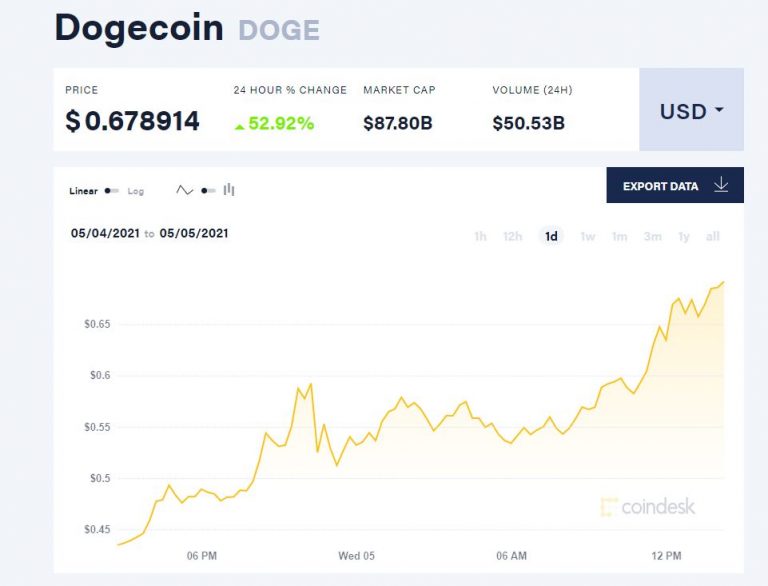Image resolution: width=768 pixels, height=586 pixels.
Task: Select the all time range
Action: (x=713, y=237)
